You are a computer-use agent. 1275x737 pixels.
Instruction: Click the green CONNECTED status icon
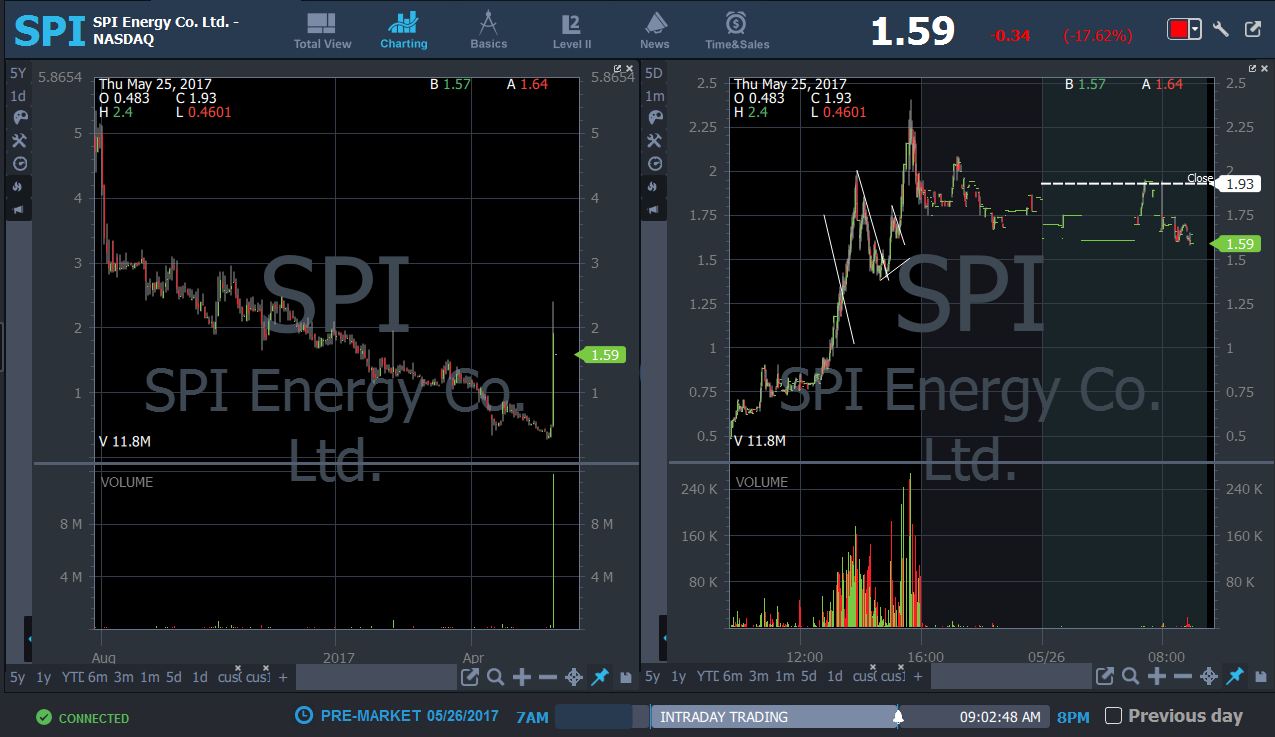(43, 718)
